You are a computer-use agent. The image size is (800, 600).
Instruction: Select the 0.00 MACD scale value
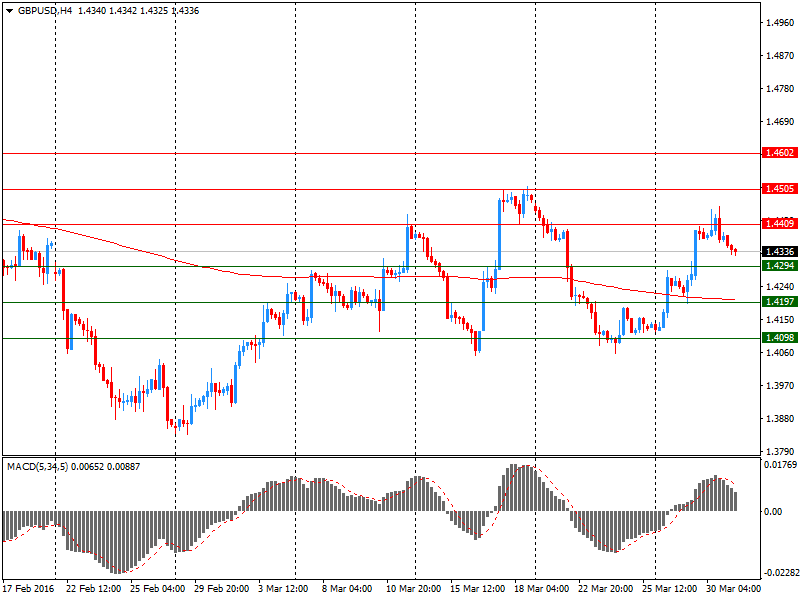773,512
